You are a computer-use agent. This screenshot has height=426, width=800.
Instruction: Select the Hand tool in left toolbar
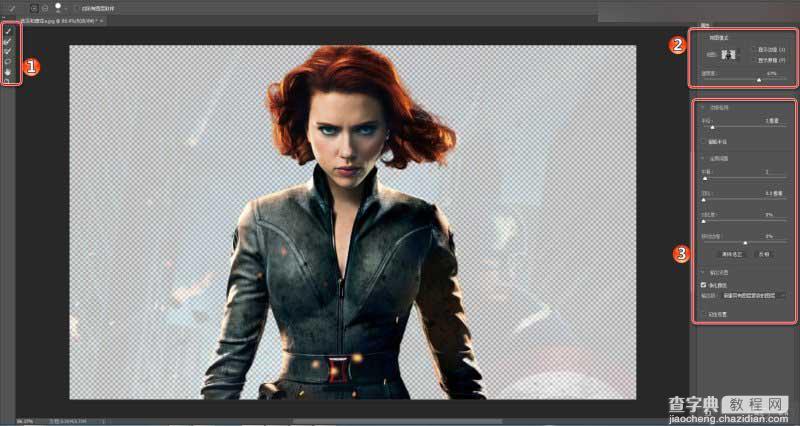(8, 72)
